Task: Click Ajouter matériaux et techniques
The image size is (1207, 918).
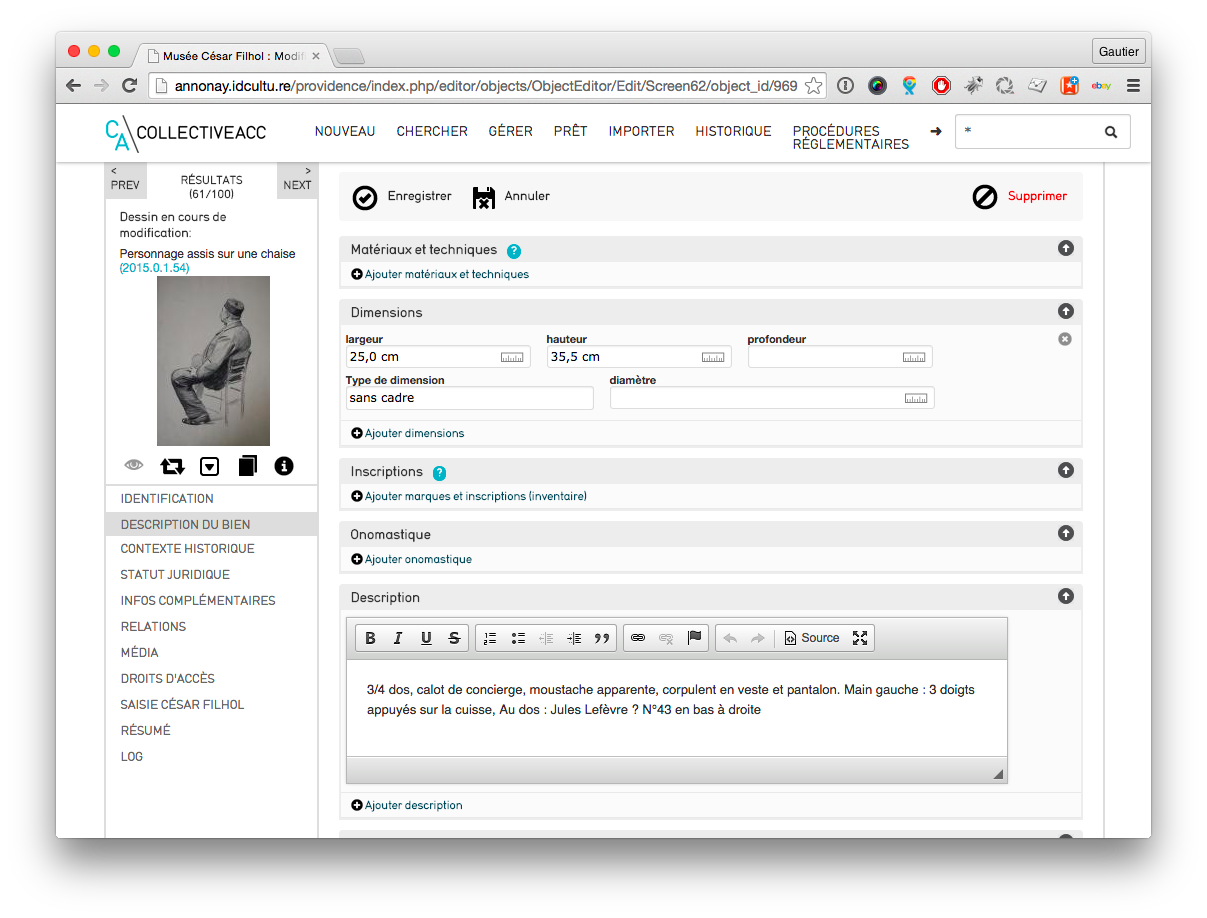Action: point(440,274)
